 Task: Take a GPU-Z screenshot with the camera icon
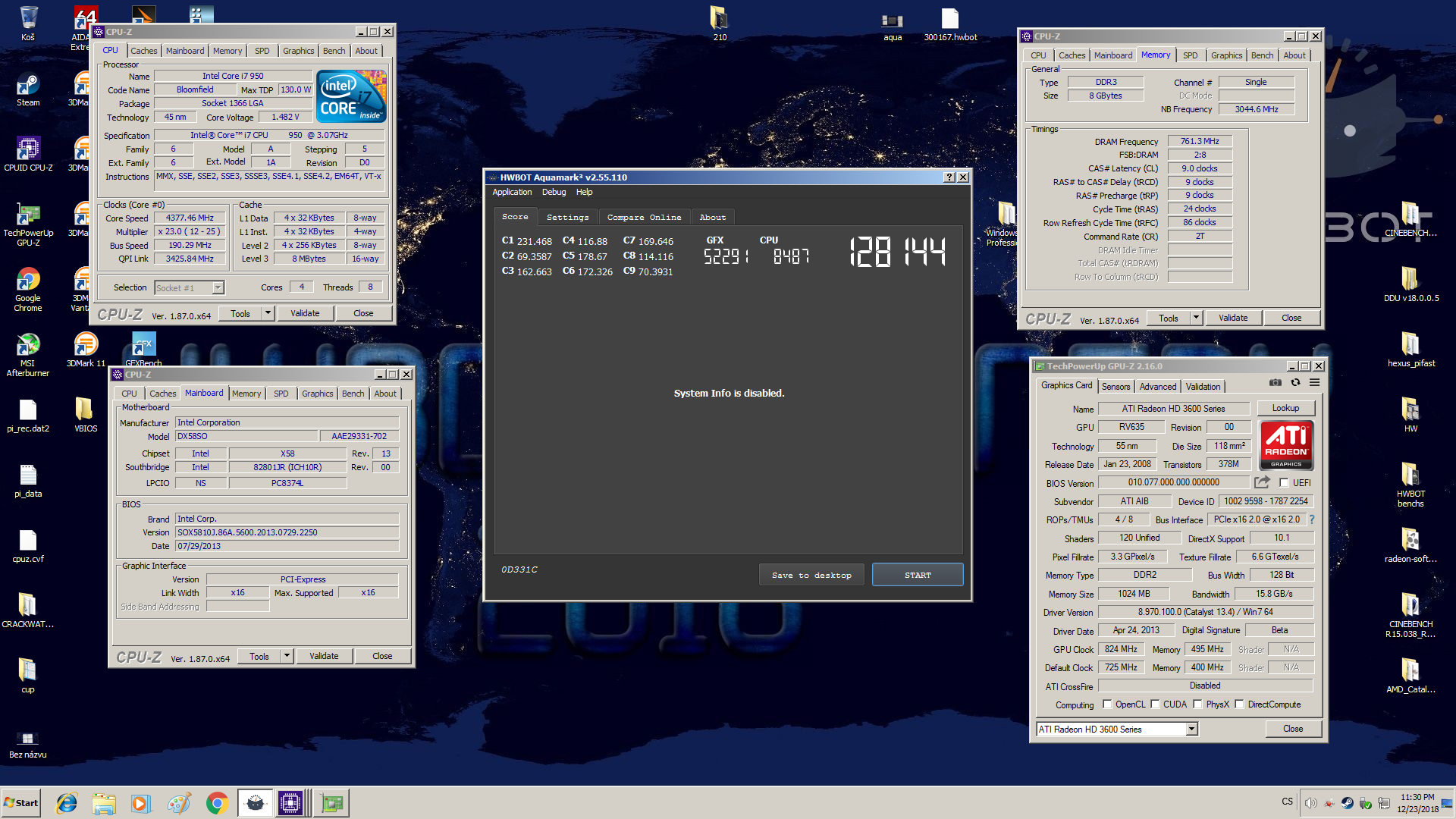[x=1276, y=383]
